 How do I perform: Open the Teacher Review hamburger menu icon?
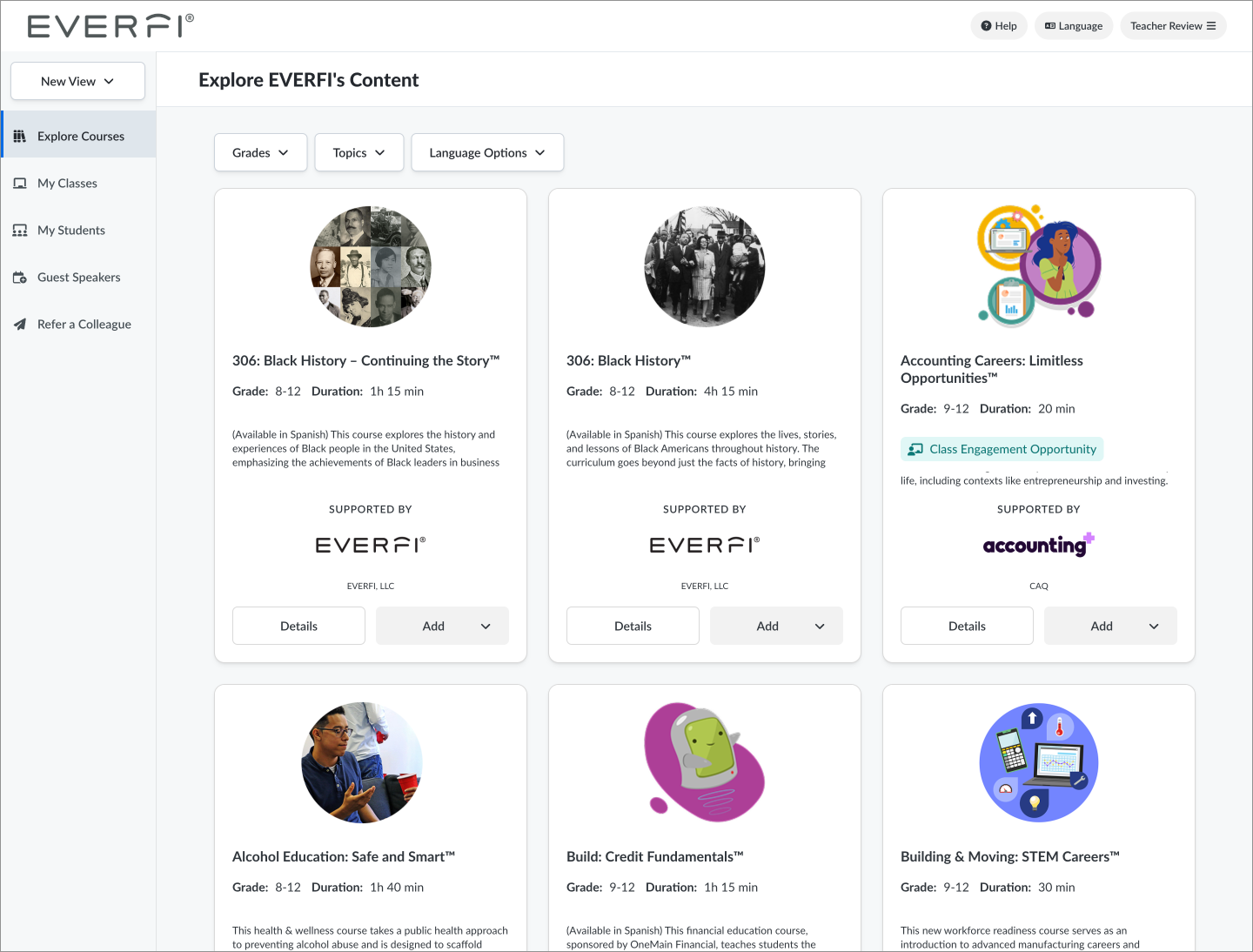1211,26
